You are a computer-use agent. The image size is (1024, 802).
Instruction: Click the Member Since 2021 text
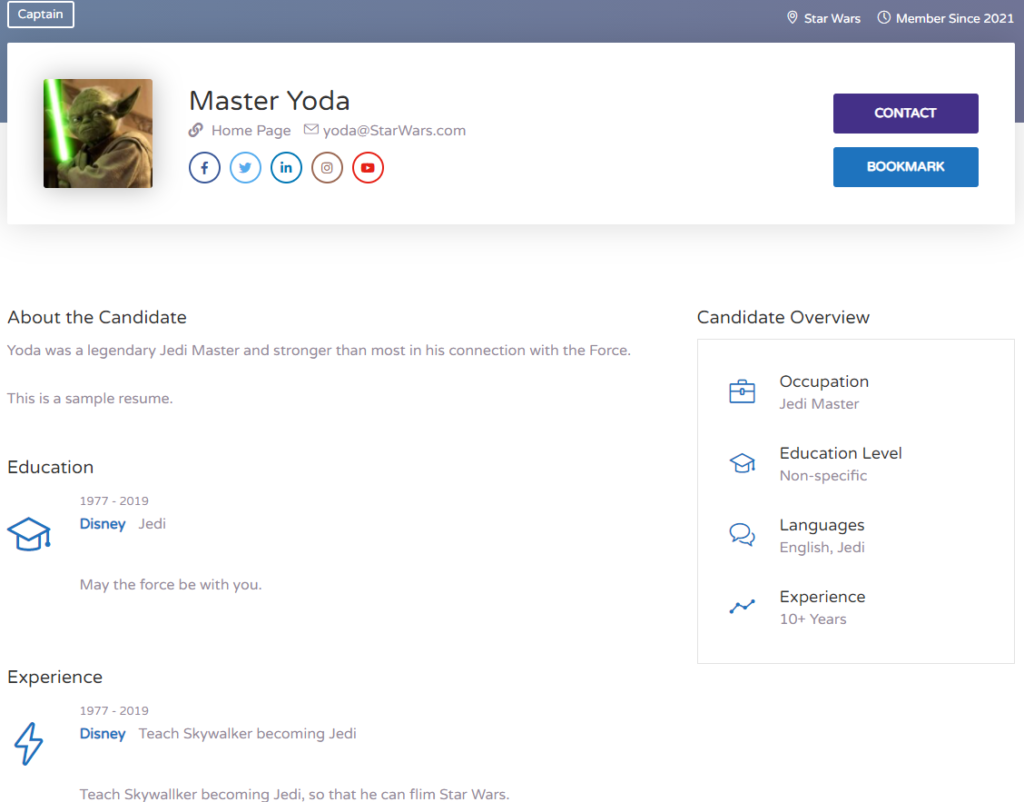coord(955,18)
